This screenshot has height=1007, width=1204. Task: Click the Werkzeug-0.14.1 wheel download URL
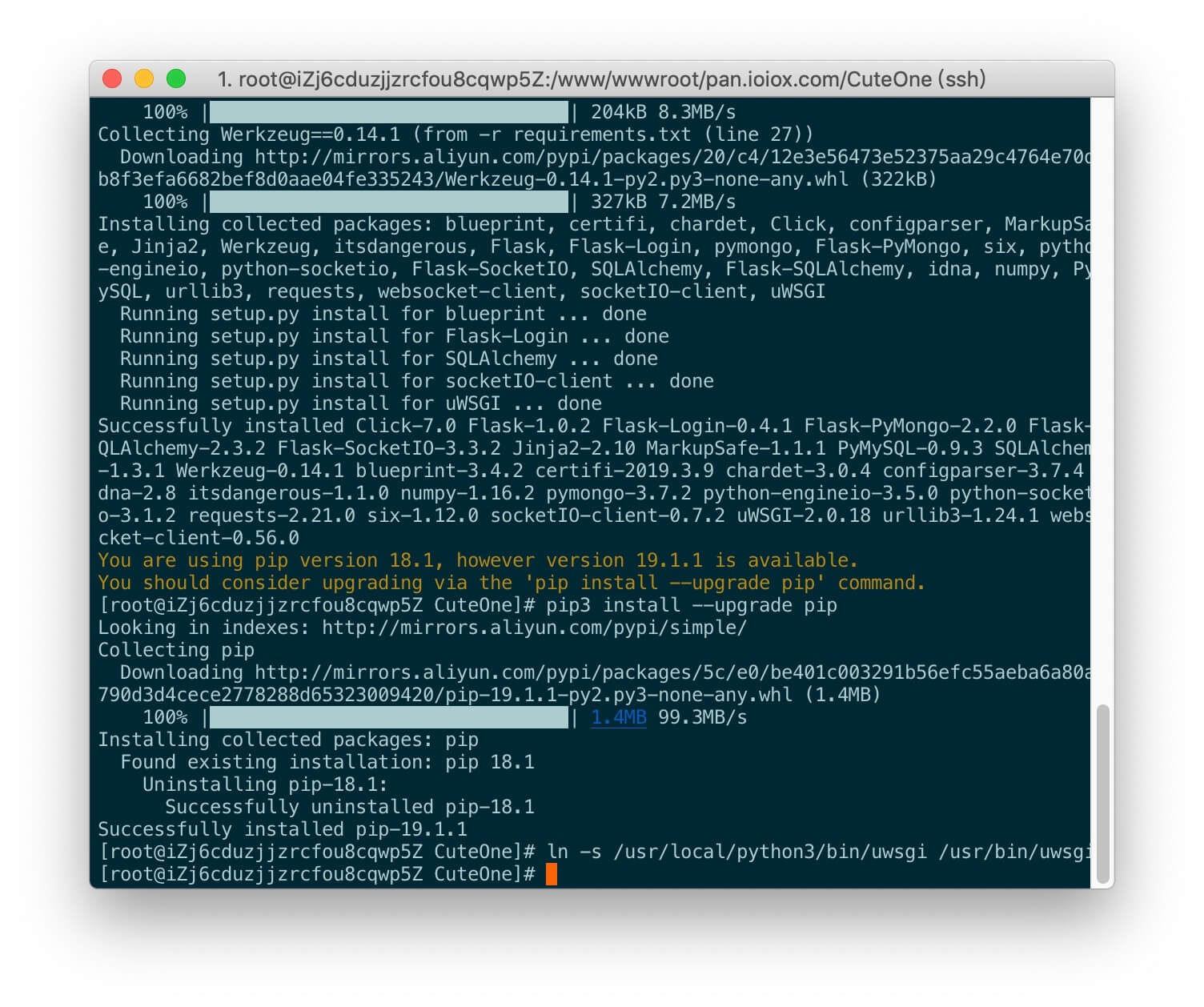592,168
